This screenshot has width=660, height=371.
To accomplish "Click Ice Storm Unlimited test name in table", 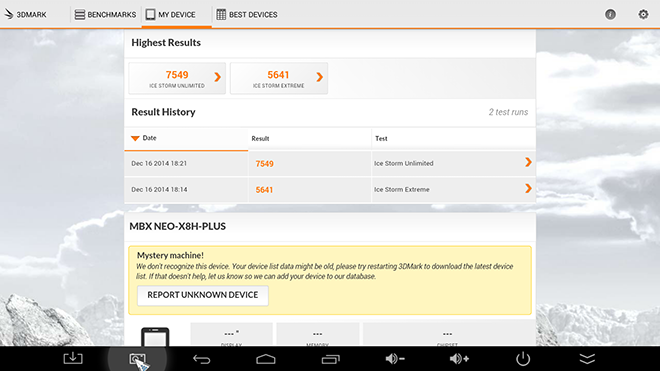I will (404, 163).
